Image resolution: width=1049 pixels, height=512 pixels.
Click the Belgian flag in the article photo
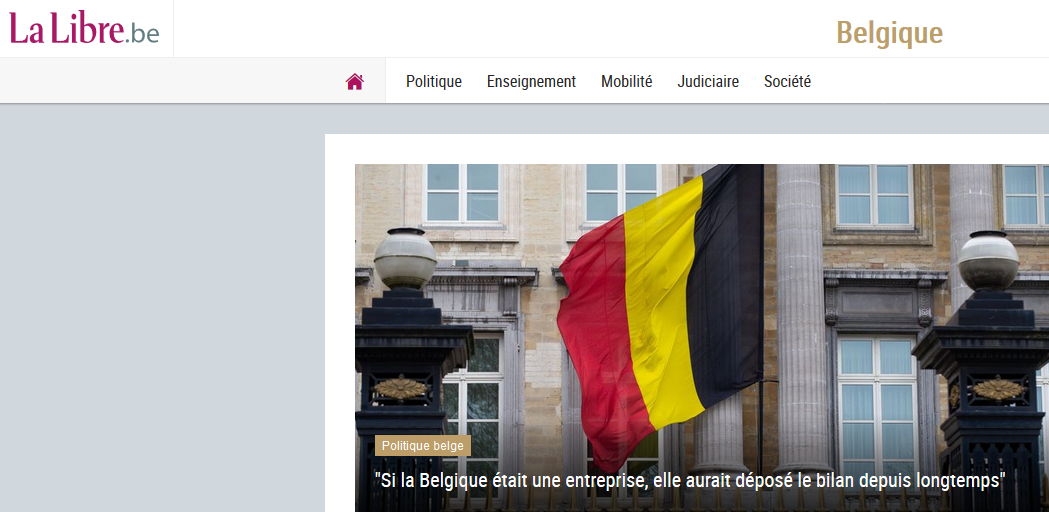pyautogui.click(x=660, y=315)
